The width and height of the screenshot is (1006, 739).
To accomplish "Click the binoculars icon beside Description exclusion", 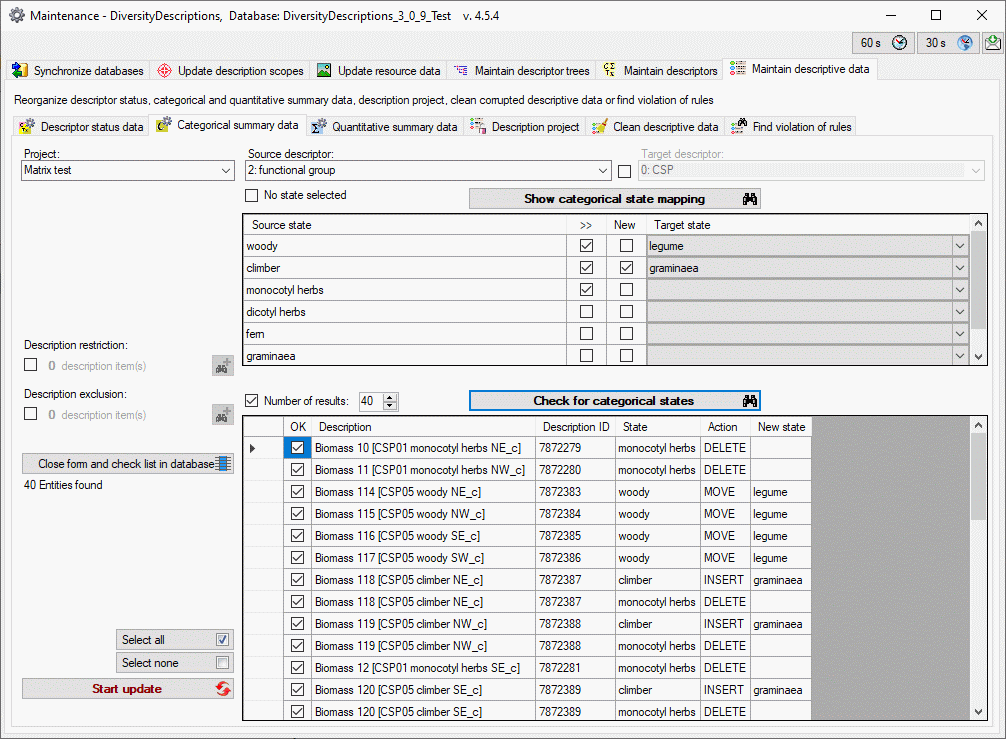I will (x=222, y=415).
